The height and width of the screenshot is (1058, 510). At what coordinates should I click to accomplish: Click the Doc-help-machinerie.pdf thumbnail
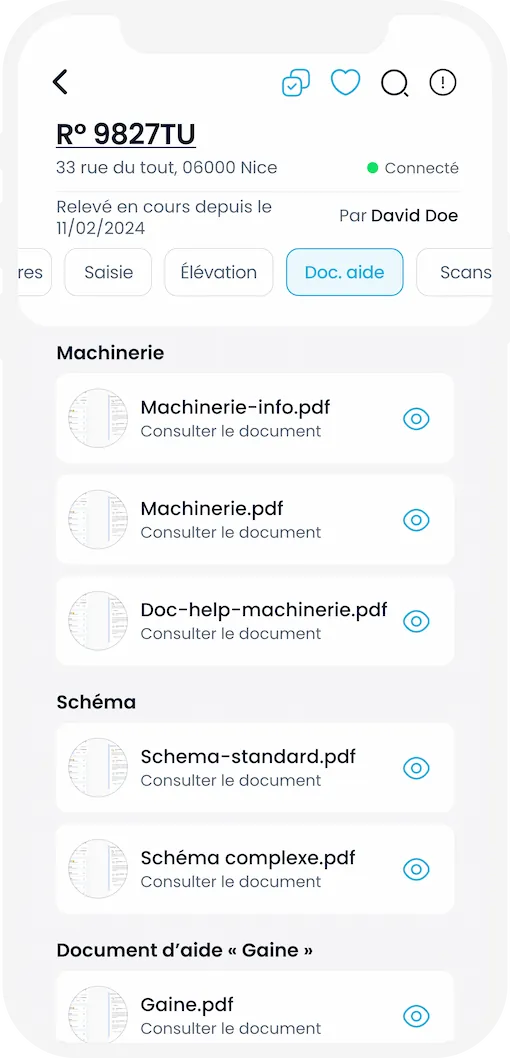point(98,621)
